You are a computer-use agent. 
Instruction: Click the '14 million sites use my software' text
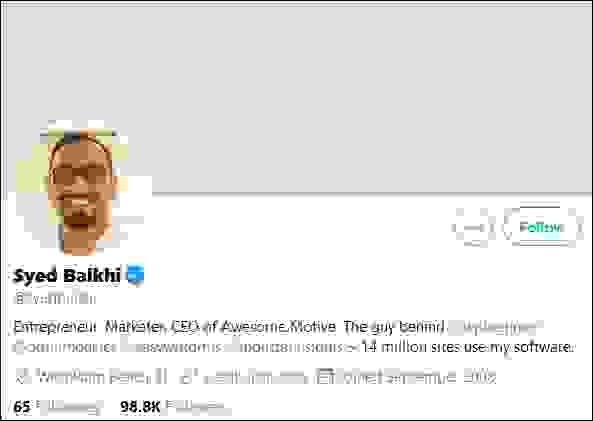click(x=466, y=347)
